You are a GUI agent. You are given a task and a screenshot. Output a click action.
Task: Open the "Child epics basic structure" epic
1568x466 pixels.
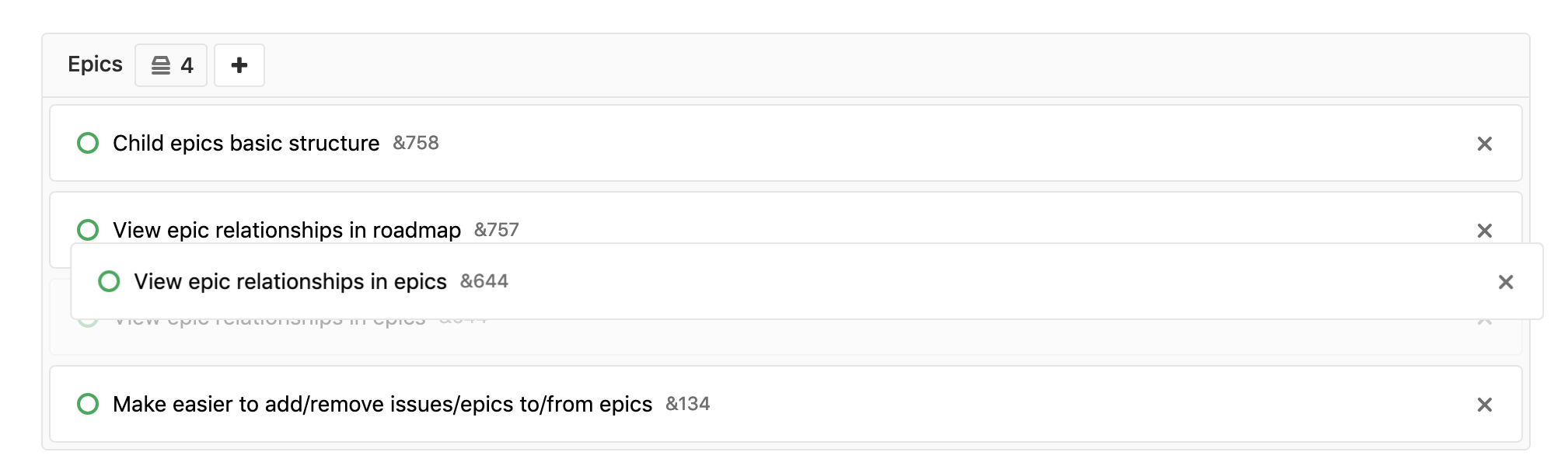click(x=246, y=143)
